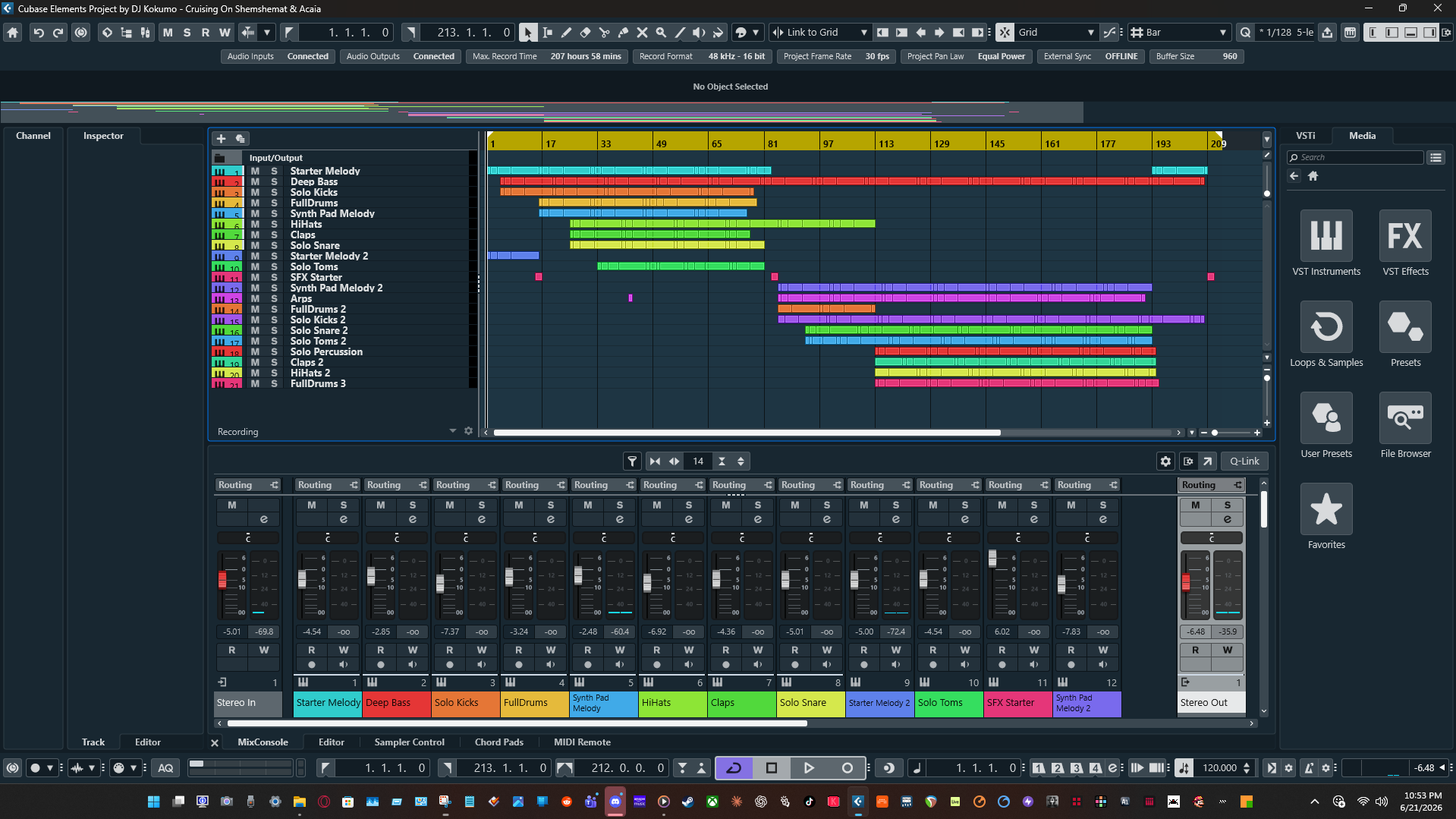Adjust the SFX Starter channel fader
1456x819 pixels.
tap(992, 559)
